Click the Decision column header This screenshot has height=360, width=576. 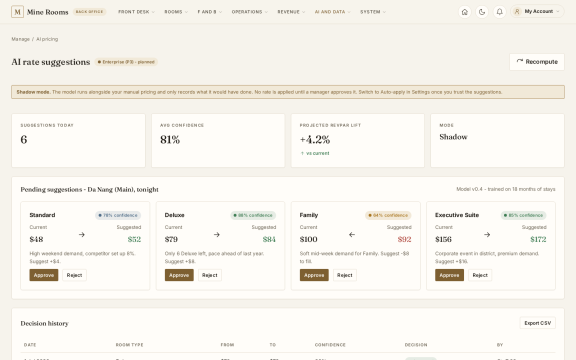[416, 345]
